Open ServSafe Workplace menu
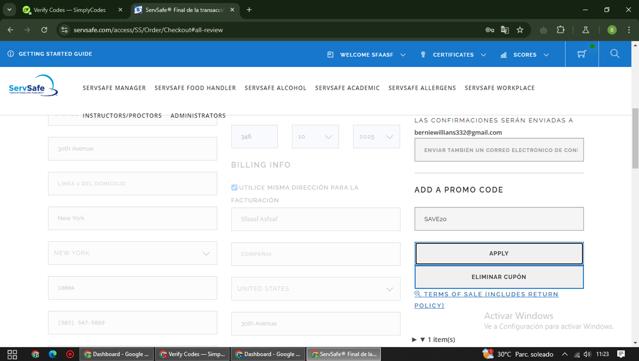This screenshot has height=361, width=639. 500,88
